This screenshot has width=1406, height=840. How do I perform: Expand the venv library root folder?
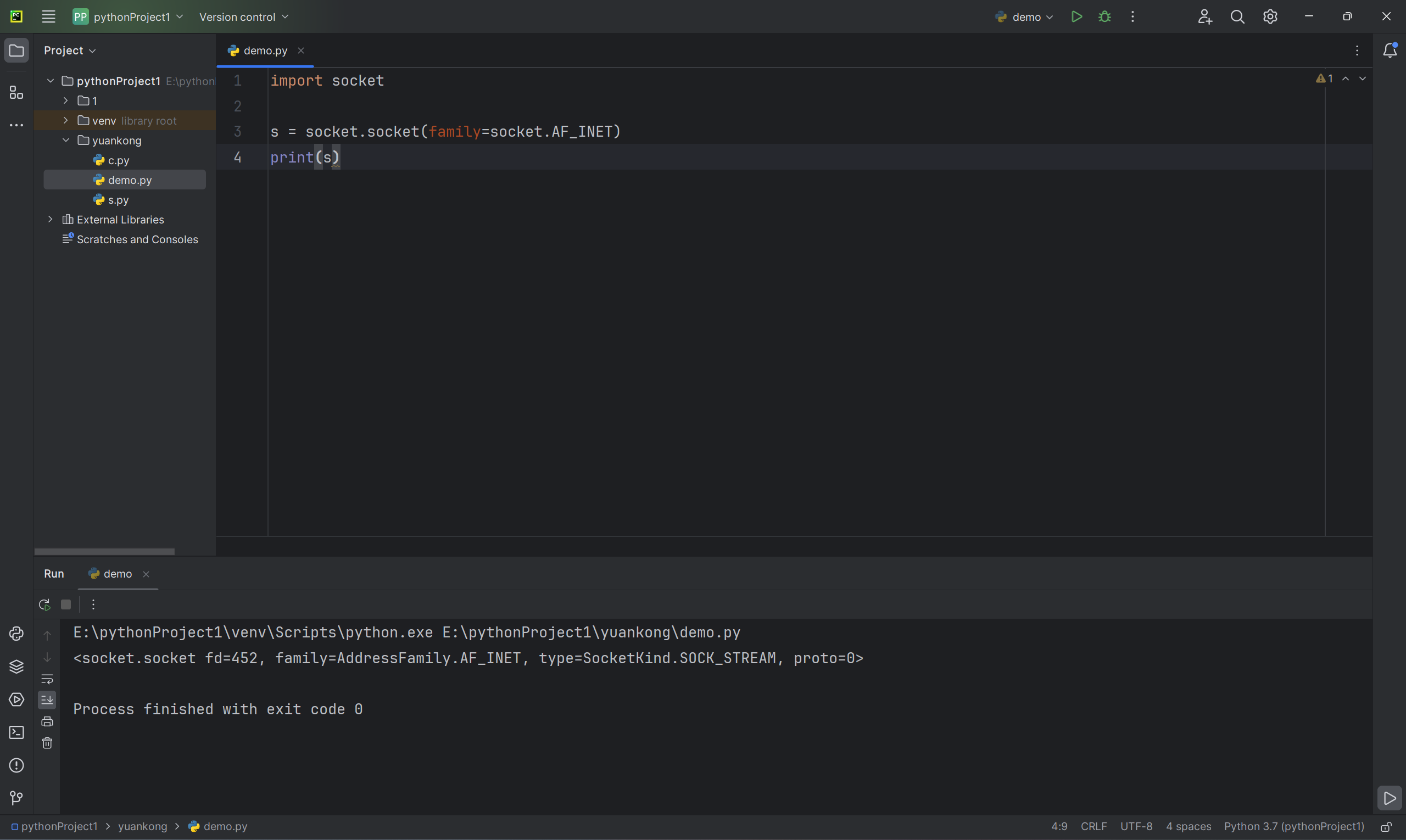click(x=66, y=121)
